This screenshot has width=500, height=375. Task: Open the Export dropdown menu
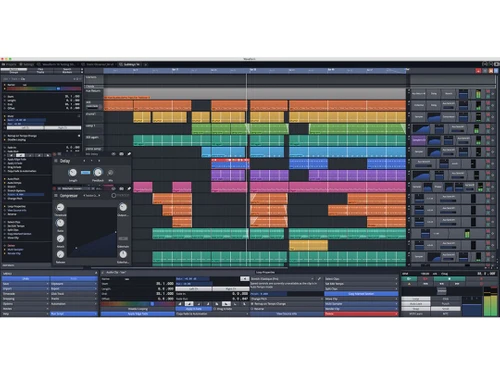74,289
